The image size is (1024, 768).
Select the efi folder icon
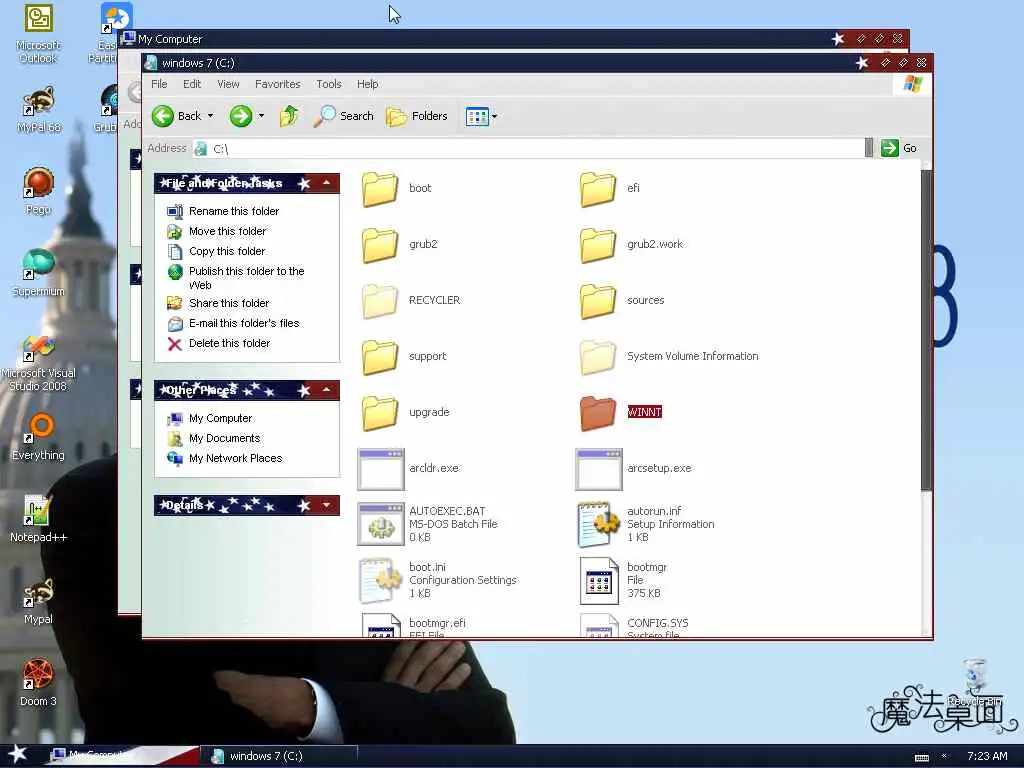[x=598, y=189]
